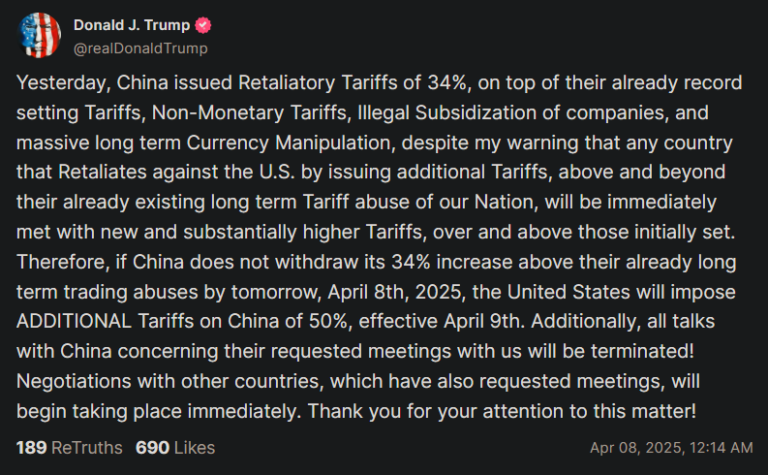Click the Apr 08, 2025 timestamp
This screenshot has height=475, width=768.
coord(671,448)
